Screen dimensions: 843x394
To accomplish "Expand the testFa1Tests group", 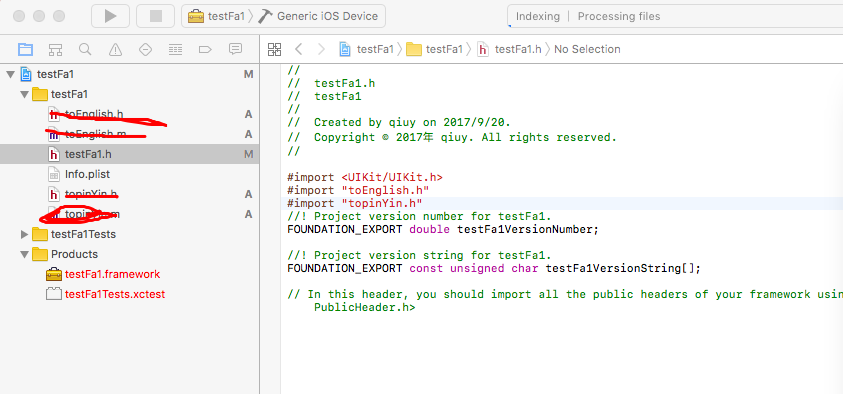I will click(x=24, y=234).
